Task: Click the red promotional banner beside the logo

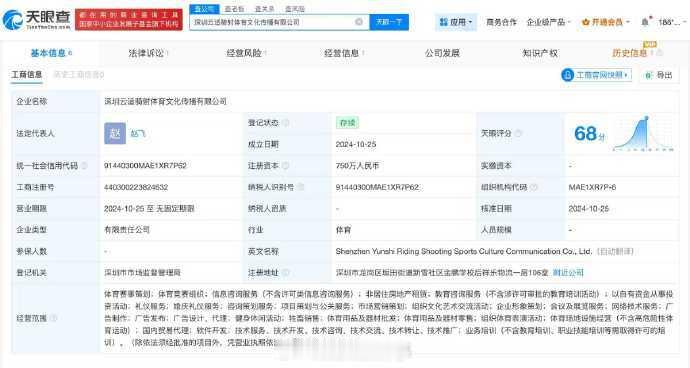Action: [128, 20]
